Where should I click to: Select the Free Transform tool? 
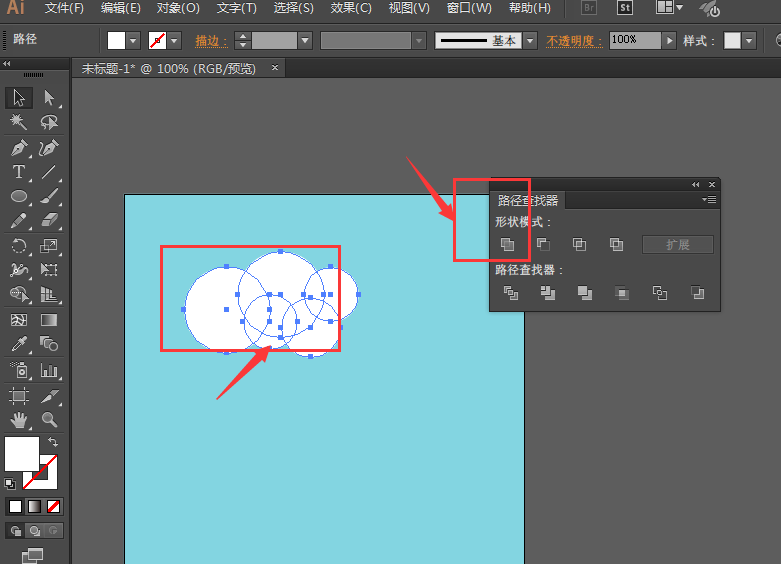pyautogui.click(x=49, y=270)
